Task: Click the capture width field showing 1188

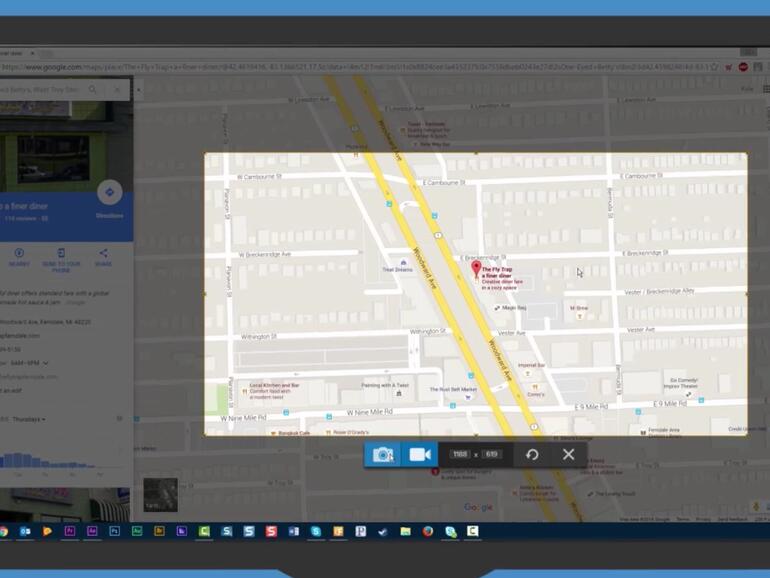Action: pos(460,455)
